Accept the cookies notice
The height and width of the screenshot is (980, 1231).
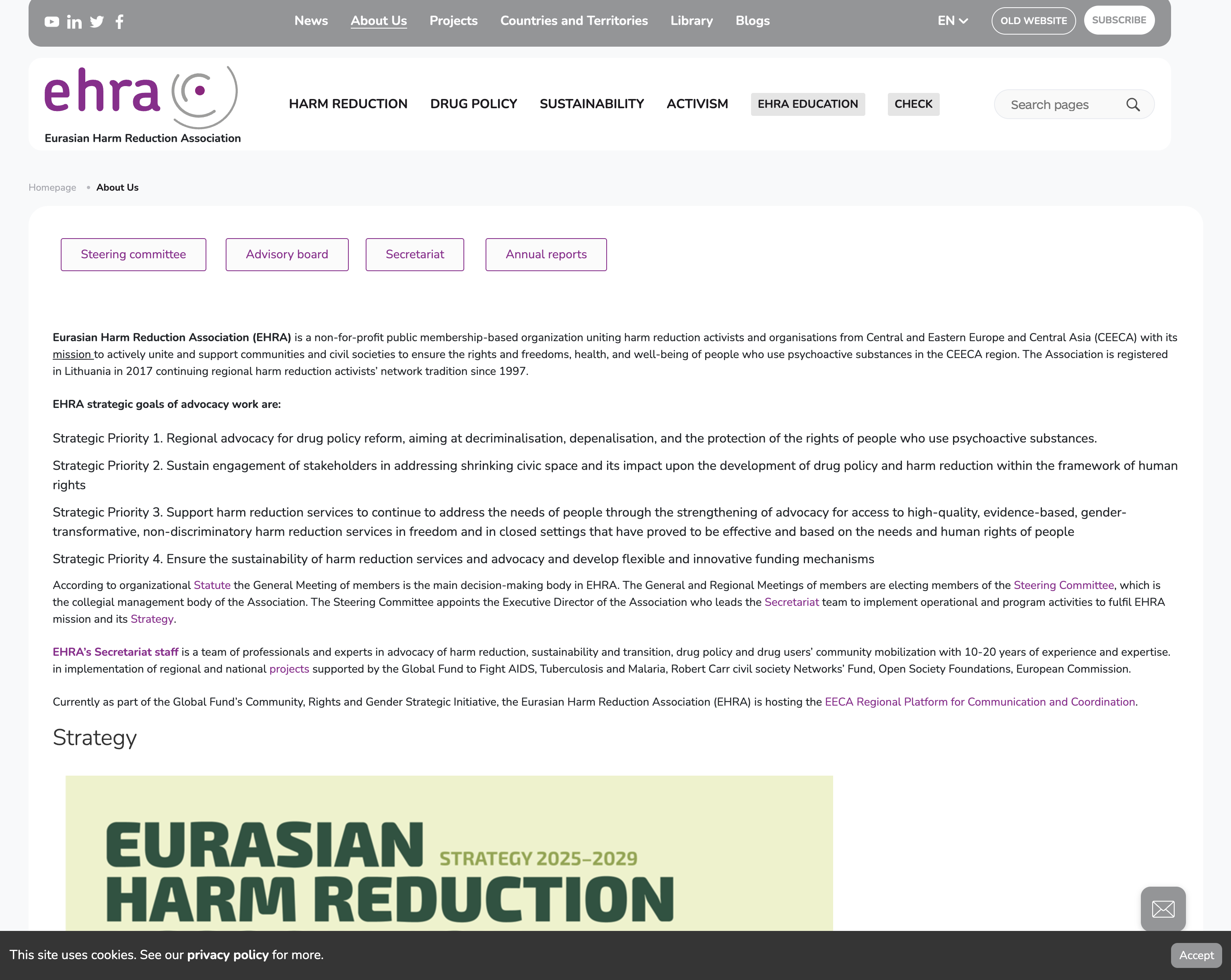[x=1196, y=955]
